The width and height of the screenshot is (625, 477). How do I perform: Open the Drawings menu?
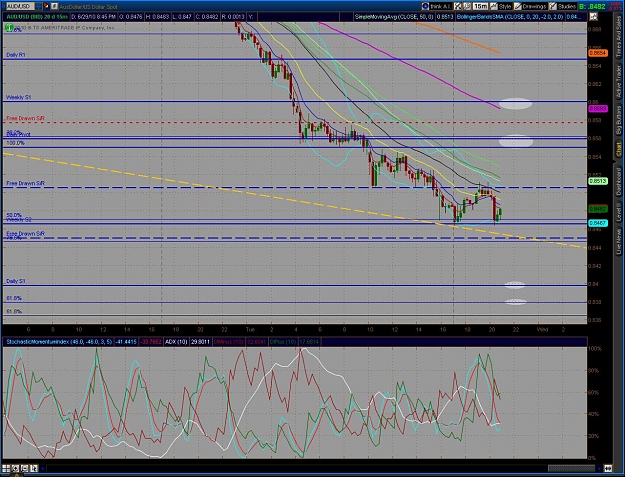tap(530, 6)
